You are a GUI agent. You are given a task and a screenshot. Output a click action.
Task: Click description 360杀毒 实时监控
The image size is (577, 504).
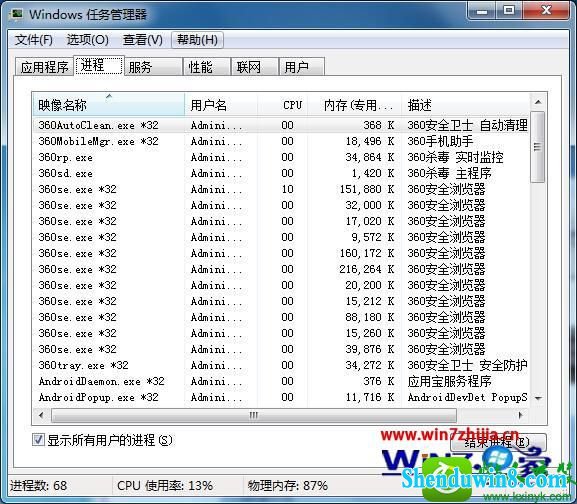click(455, 157)
